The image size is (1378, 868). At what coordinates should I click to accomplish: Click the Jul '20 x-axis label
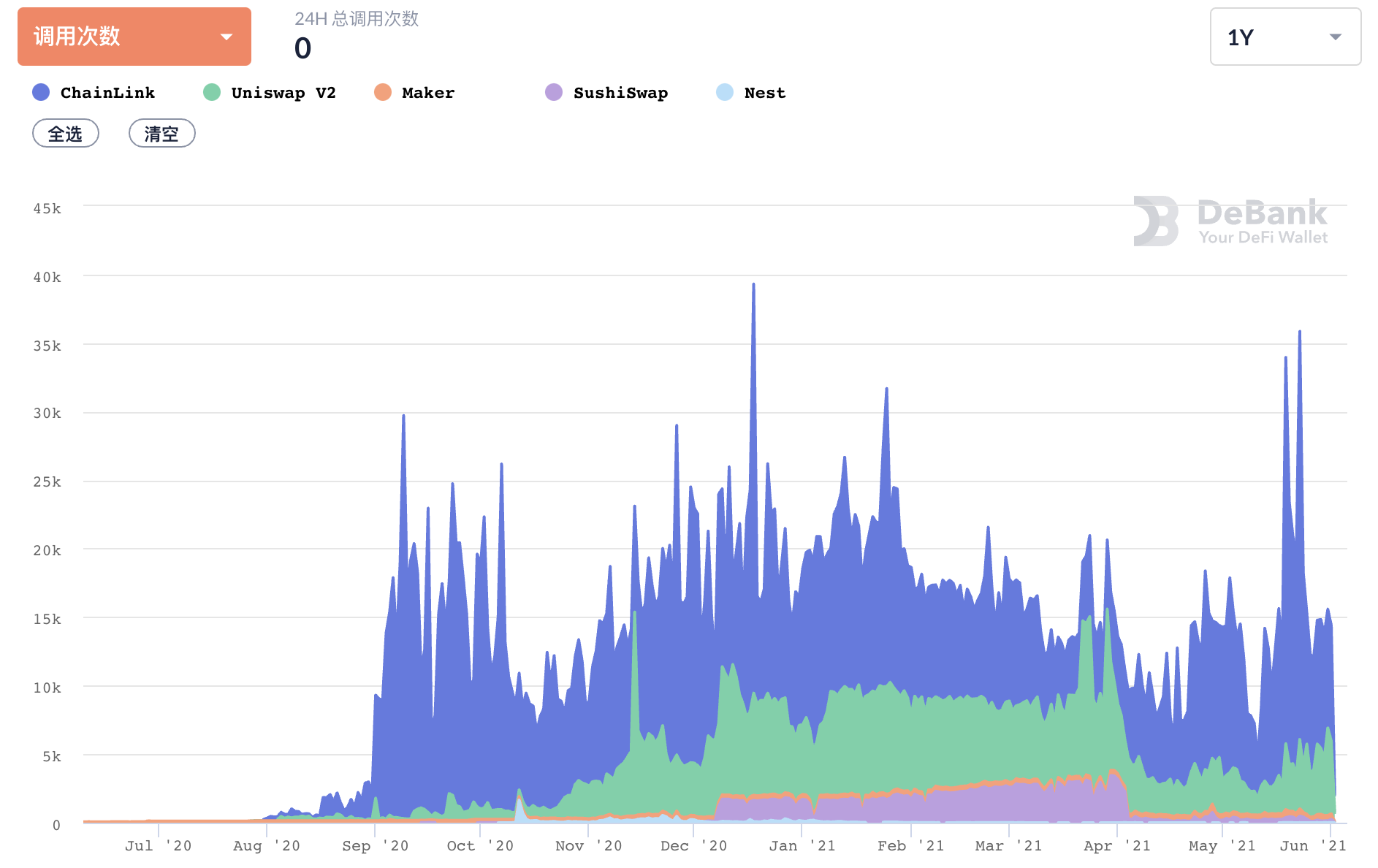point(159,846)
